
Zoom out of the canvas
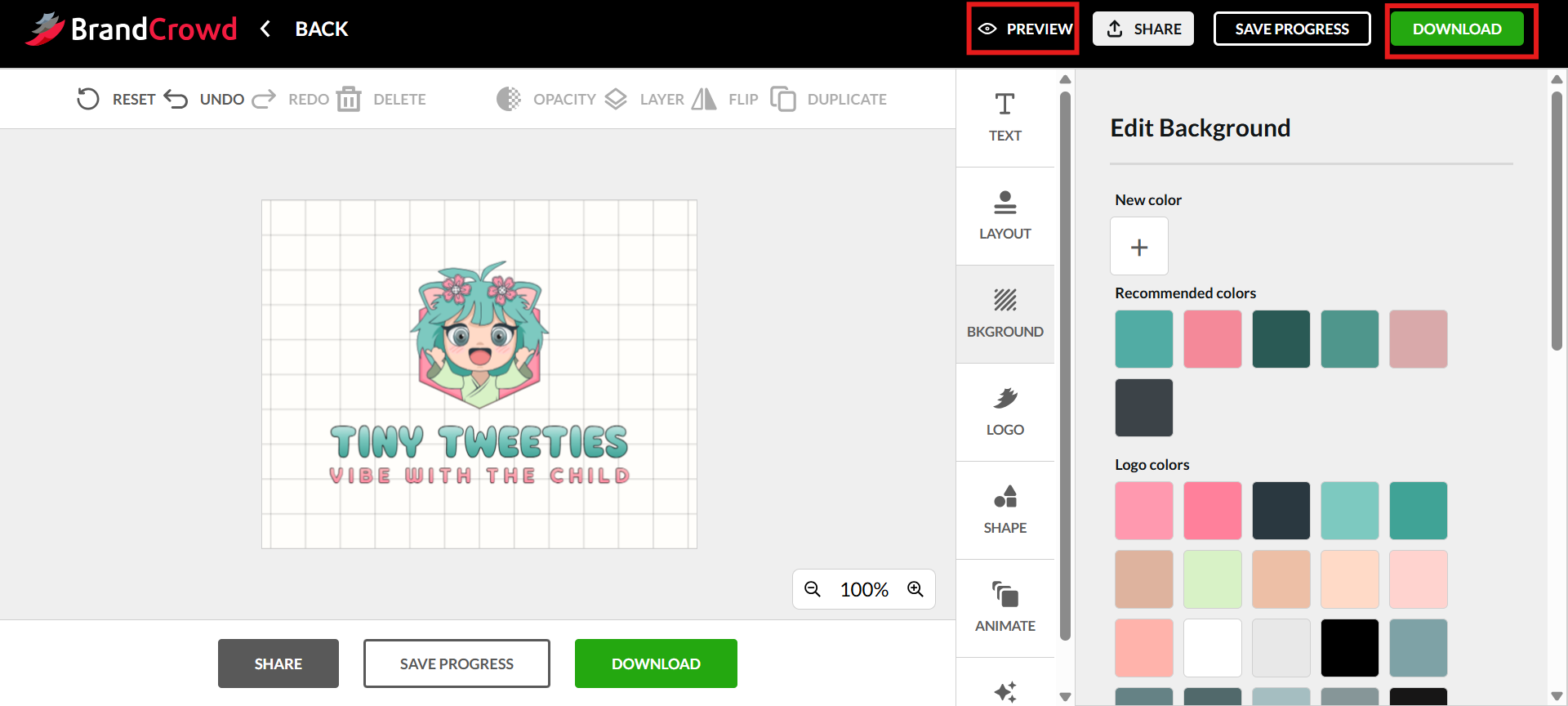813,589
